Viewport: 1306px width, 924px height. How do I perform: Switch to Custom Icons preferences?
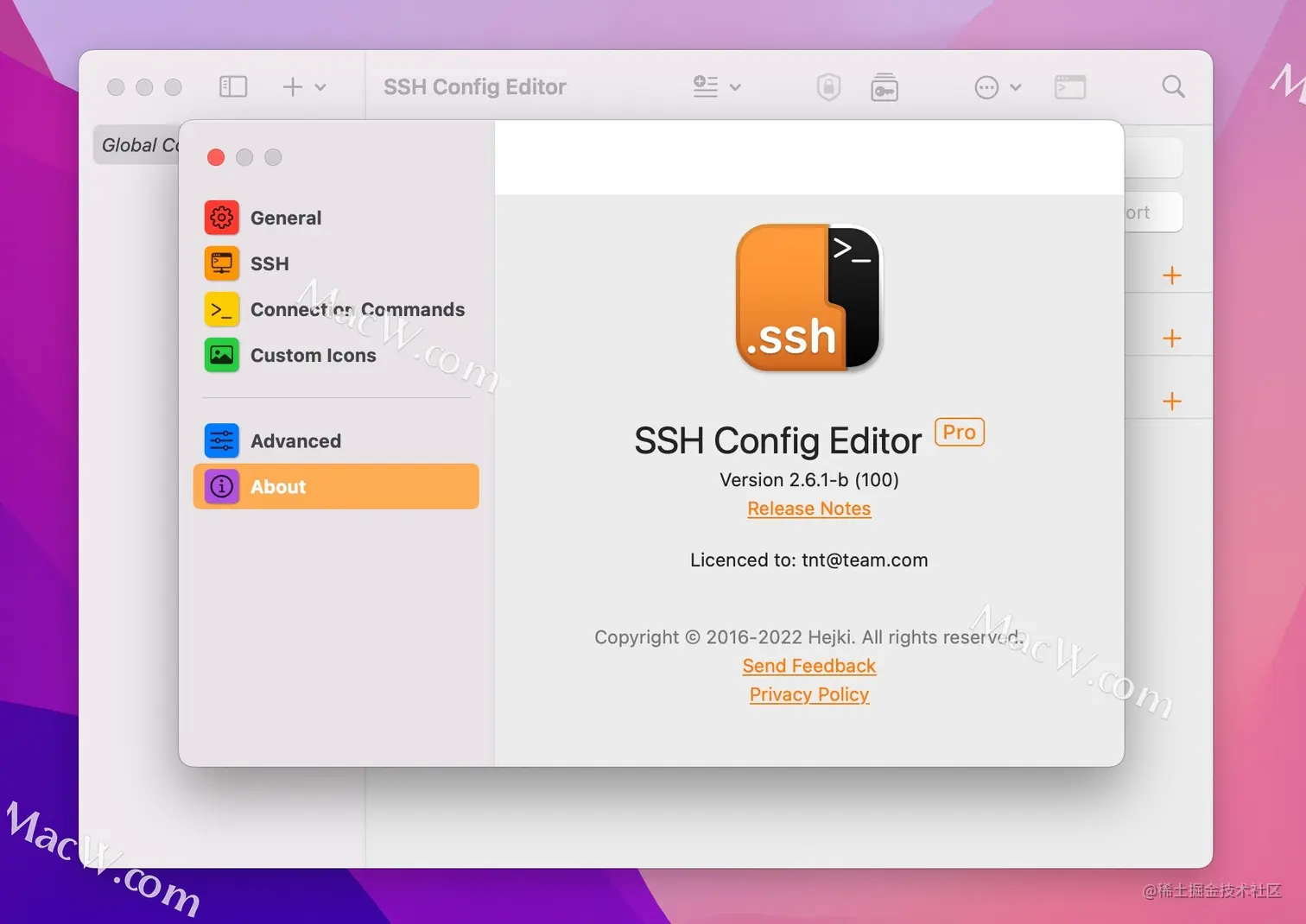tap(336, 355)
